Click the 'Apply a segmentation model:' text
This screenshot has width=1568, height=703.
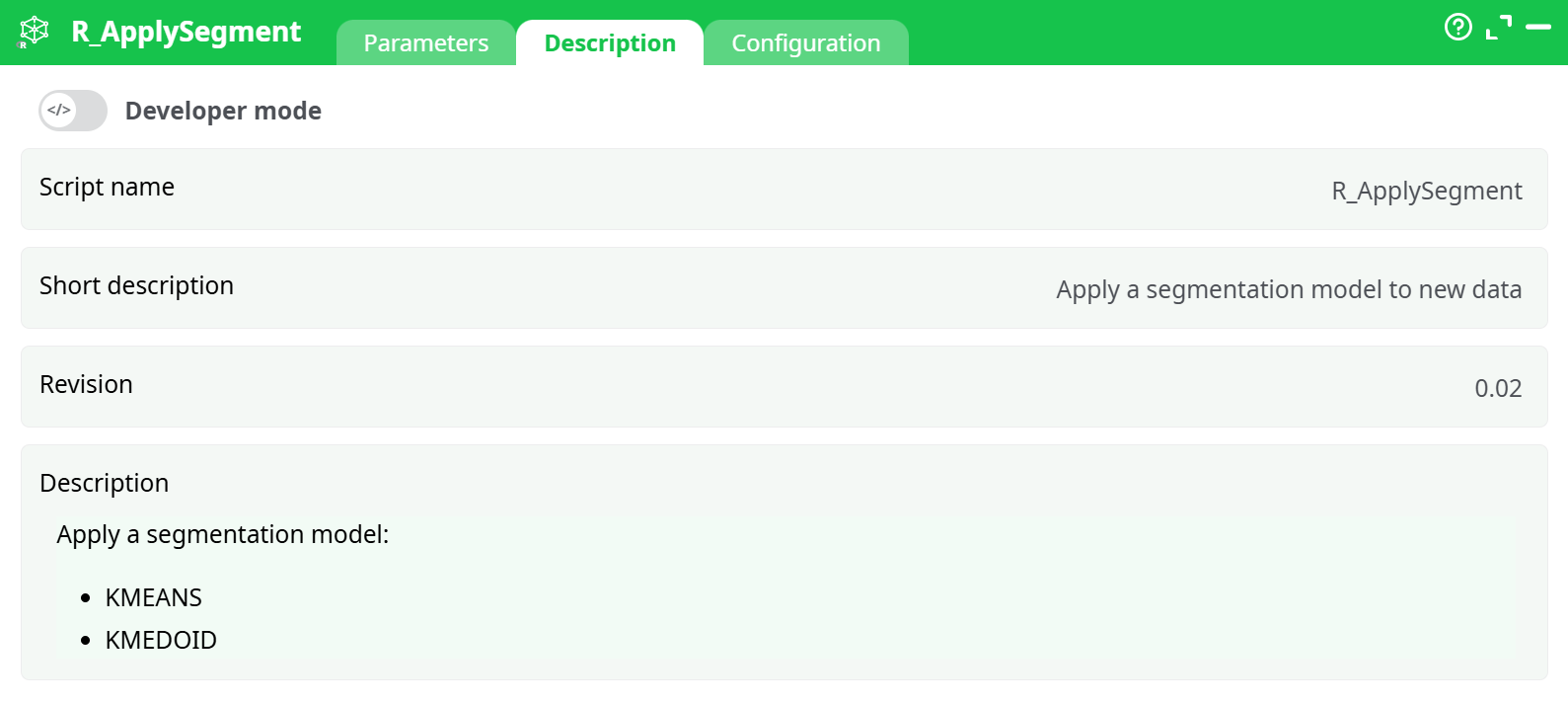(x=223, y=534)
